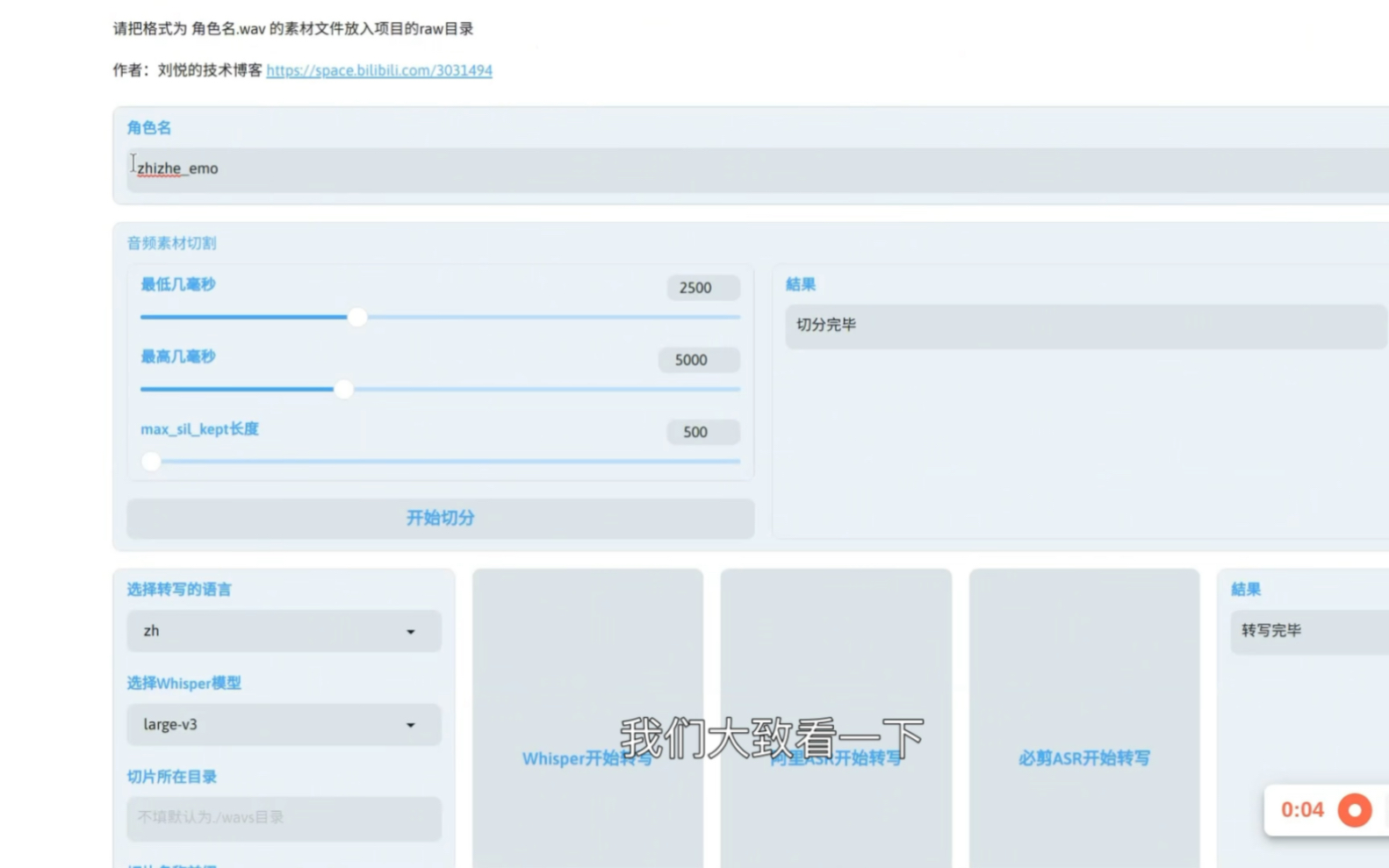Click the 音频素材切割 section label
The image size is (1389, 868).
[x=171, y=243]
